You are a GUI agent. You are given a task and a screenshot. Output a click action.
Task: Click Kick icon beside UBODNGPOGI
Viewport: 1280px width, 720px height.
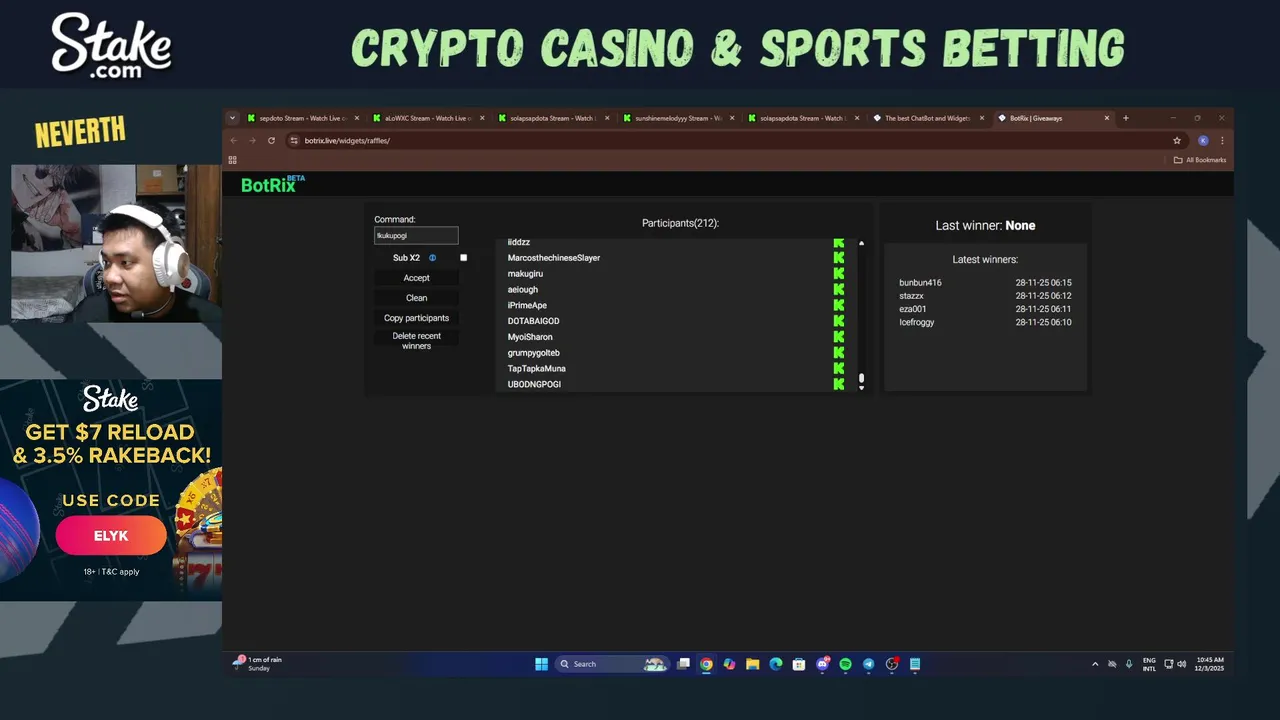click(x=838, y=384)
